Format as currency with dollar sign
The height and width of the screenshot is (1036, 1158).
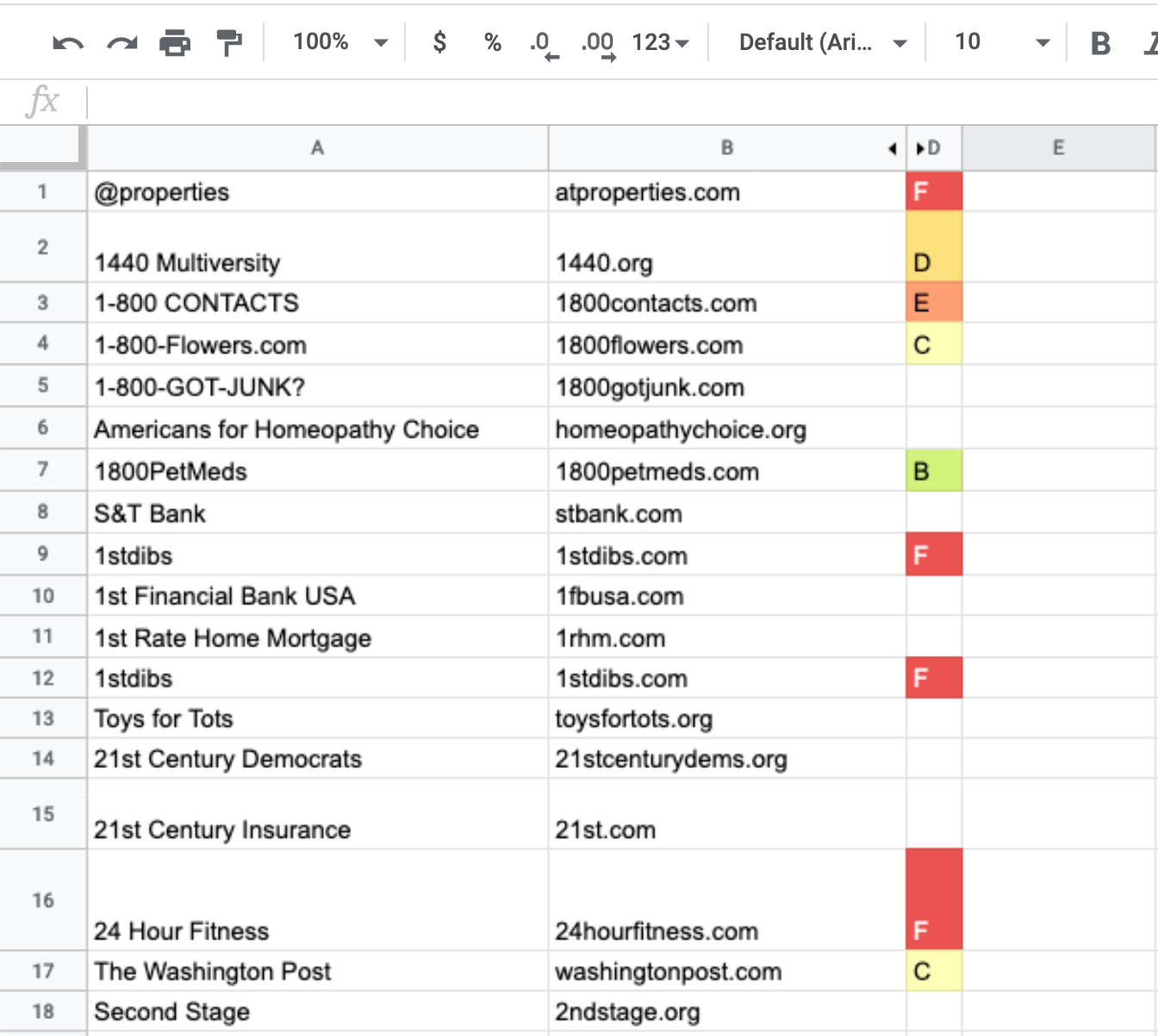[439, 41]
